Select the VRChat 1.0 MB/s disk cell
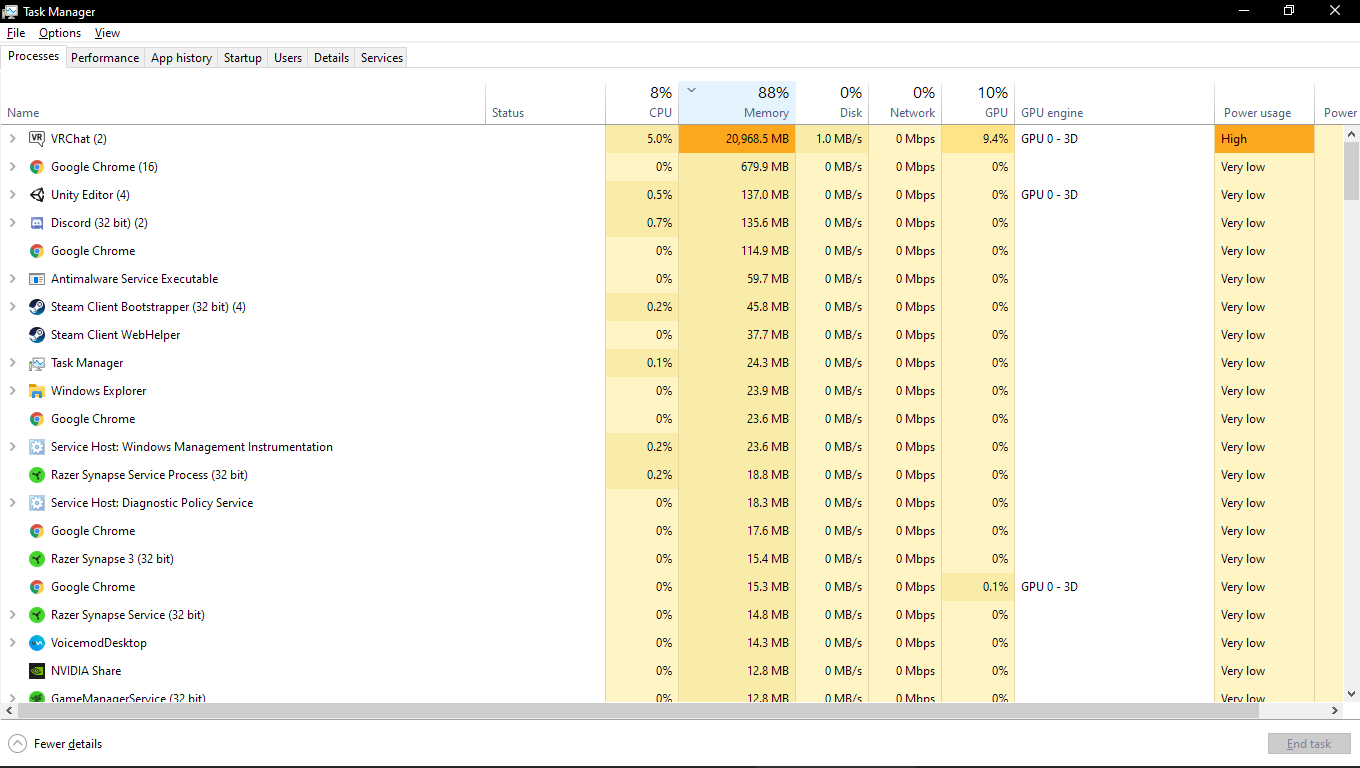1360x768 pixels. pos(832,139)
